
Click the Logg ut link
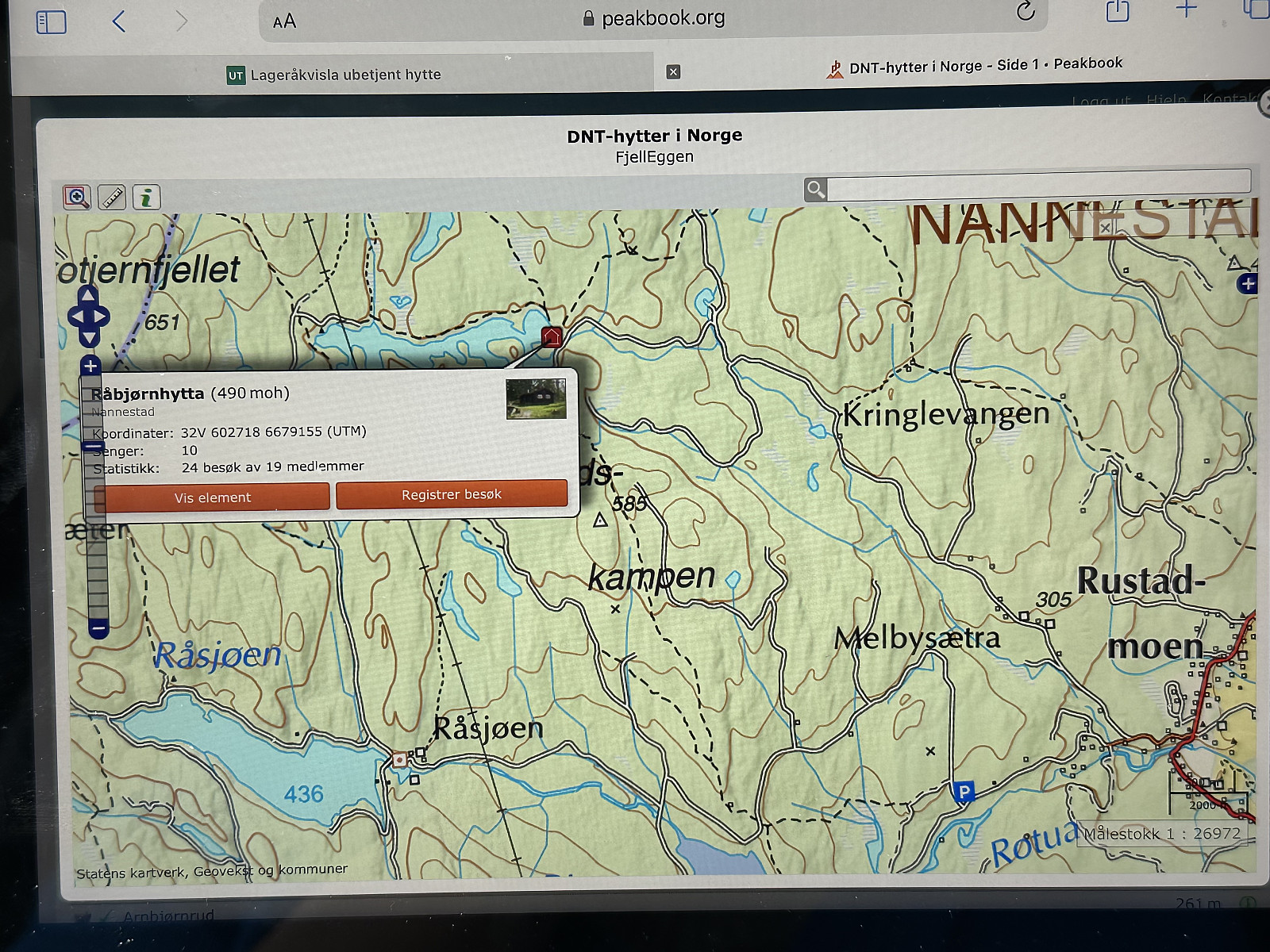click(1101, 101)
